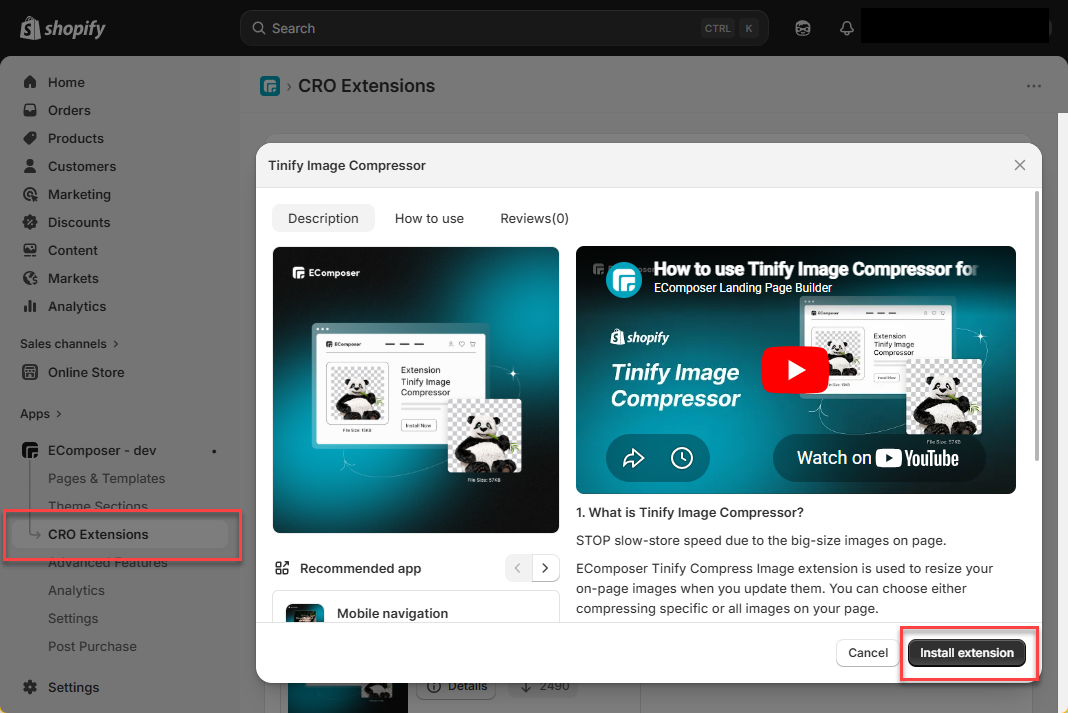Click the video title link
The width and height of the screenshot is (1068, 713).
coord(816,269)
